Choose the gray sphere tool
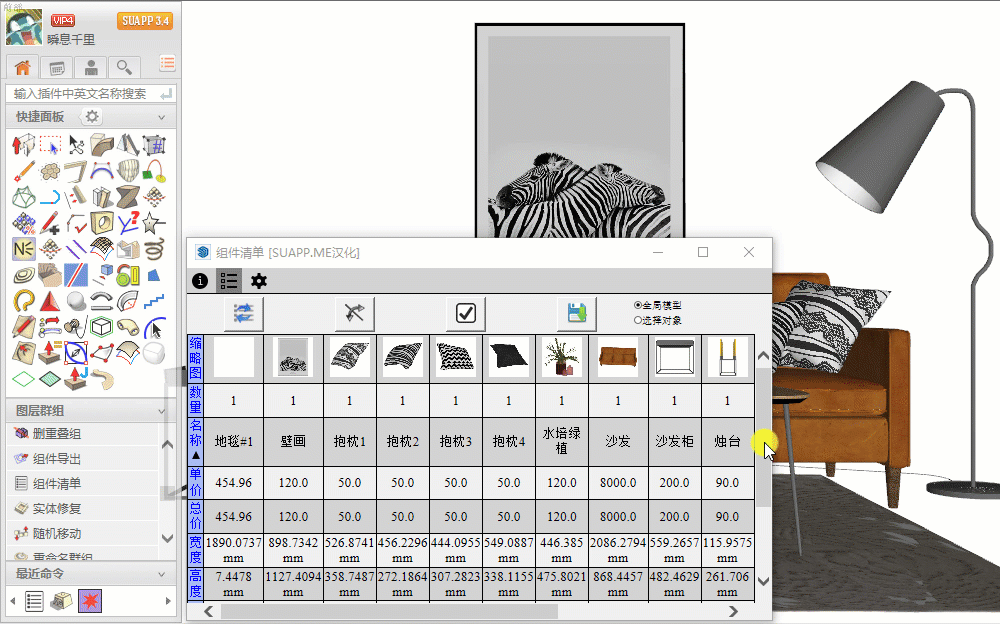The height and width of the screenshot is (624, 1000). 76,301
